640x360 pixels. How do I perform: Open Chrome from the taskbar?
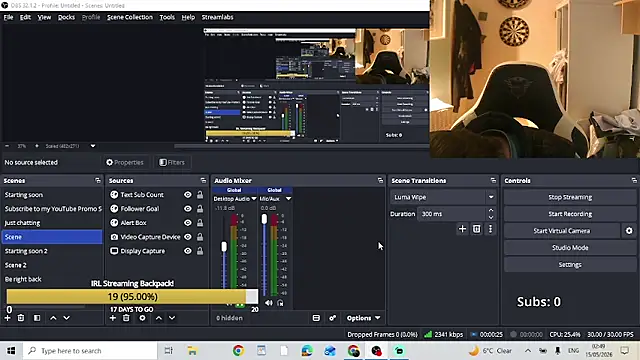[238, 351]
